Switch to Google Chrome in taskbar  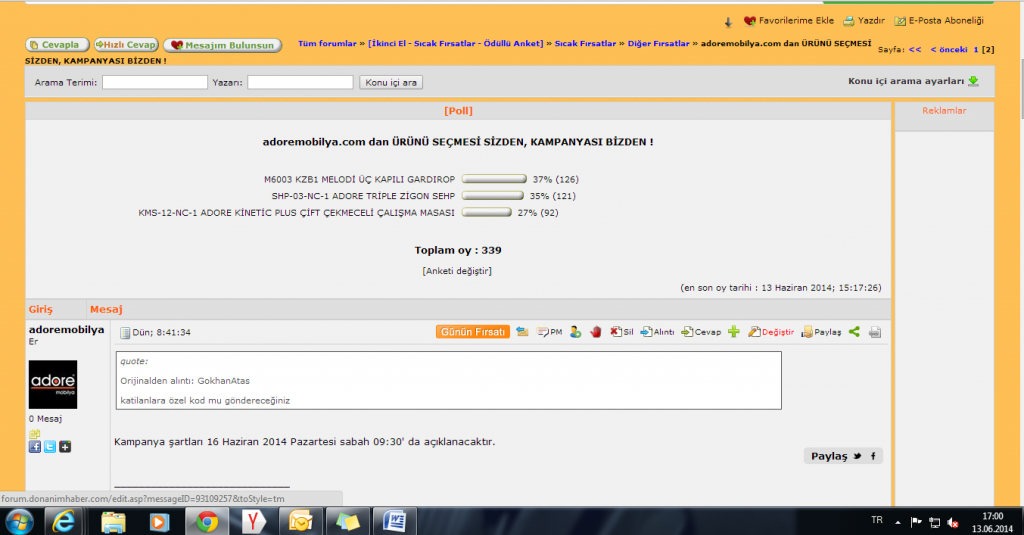click(207, 522)
